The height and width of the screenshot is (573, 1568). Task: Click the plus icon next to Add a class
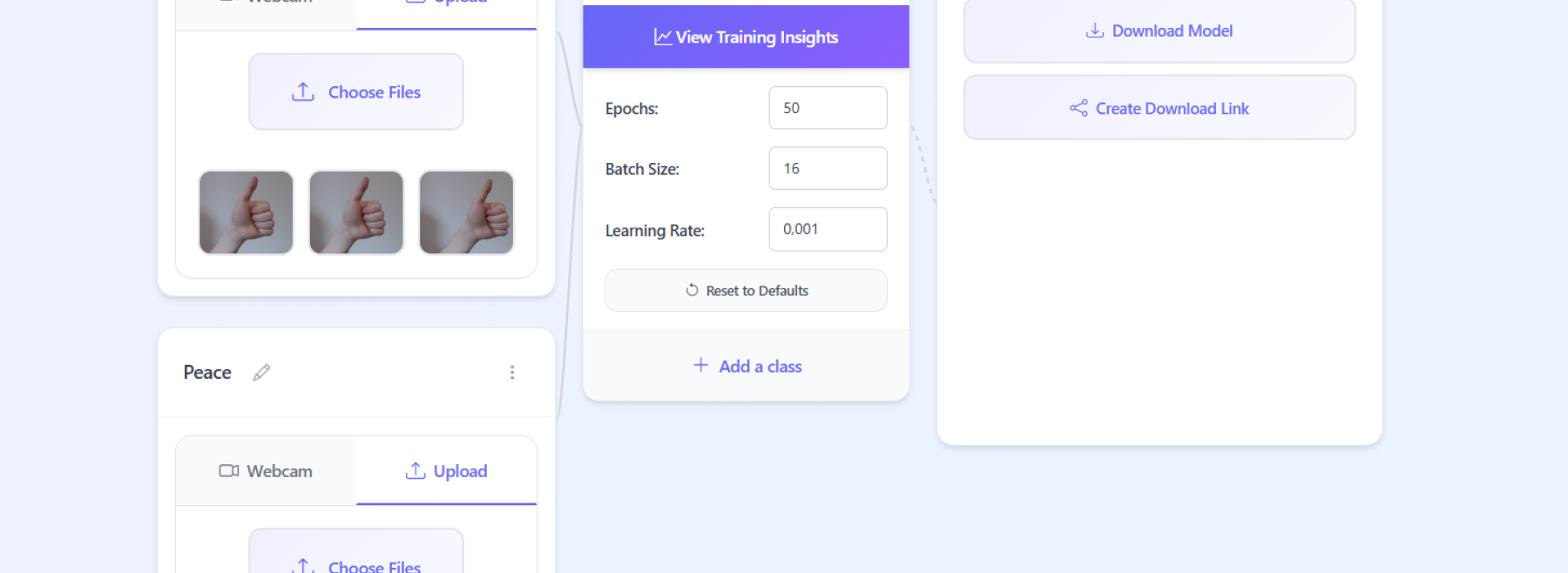pos(700,366)
